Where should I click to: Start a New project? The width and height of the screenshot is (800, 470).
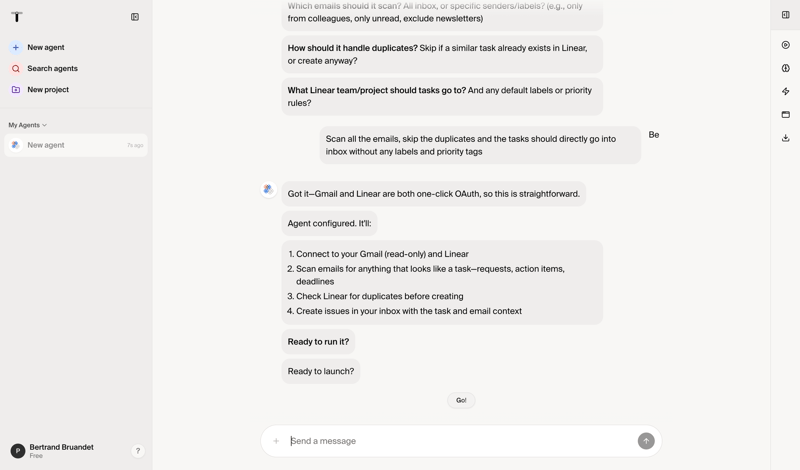48,90
